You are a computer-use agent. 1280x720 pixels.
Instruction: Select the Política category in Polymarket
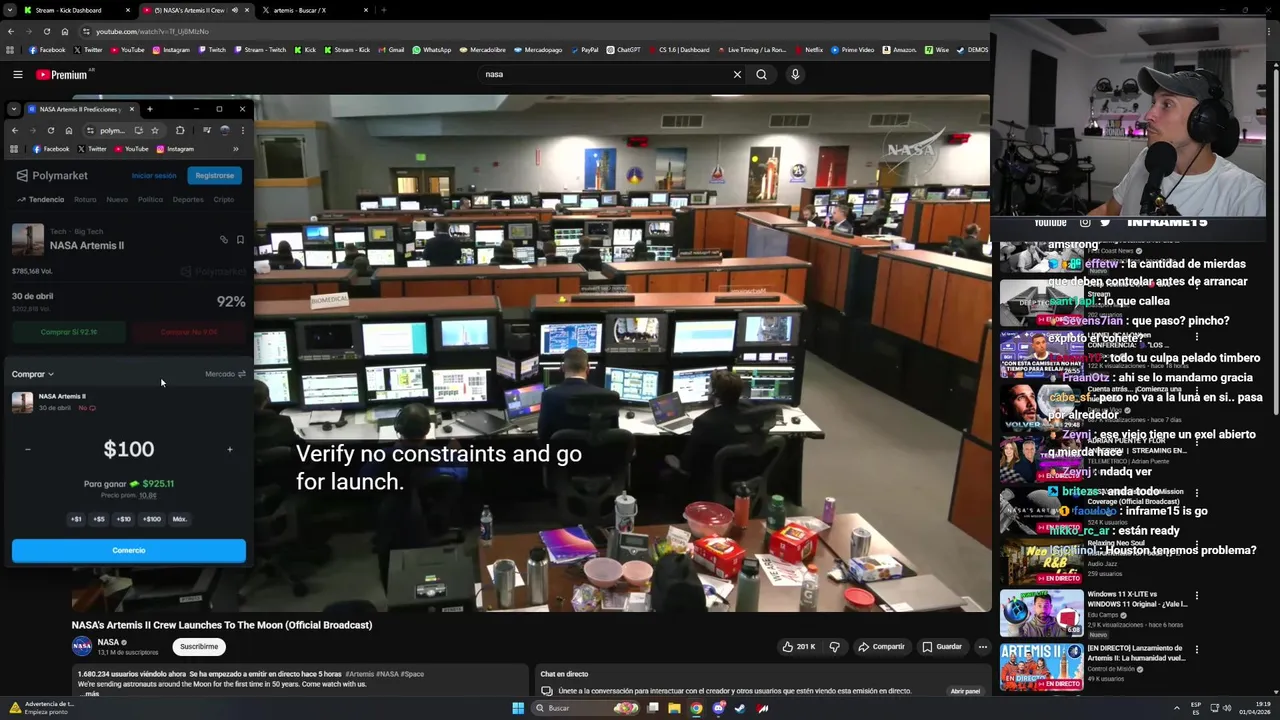(150, 199)
